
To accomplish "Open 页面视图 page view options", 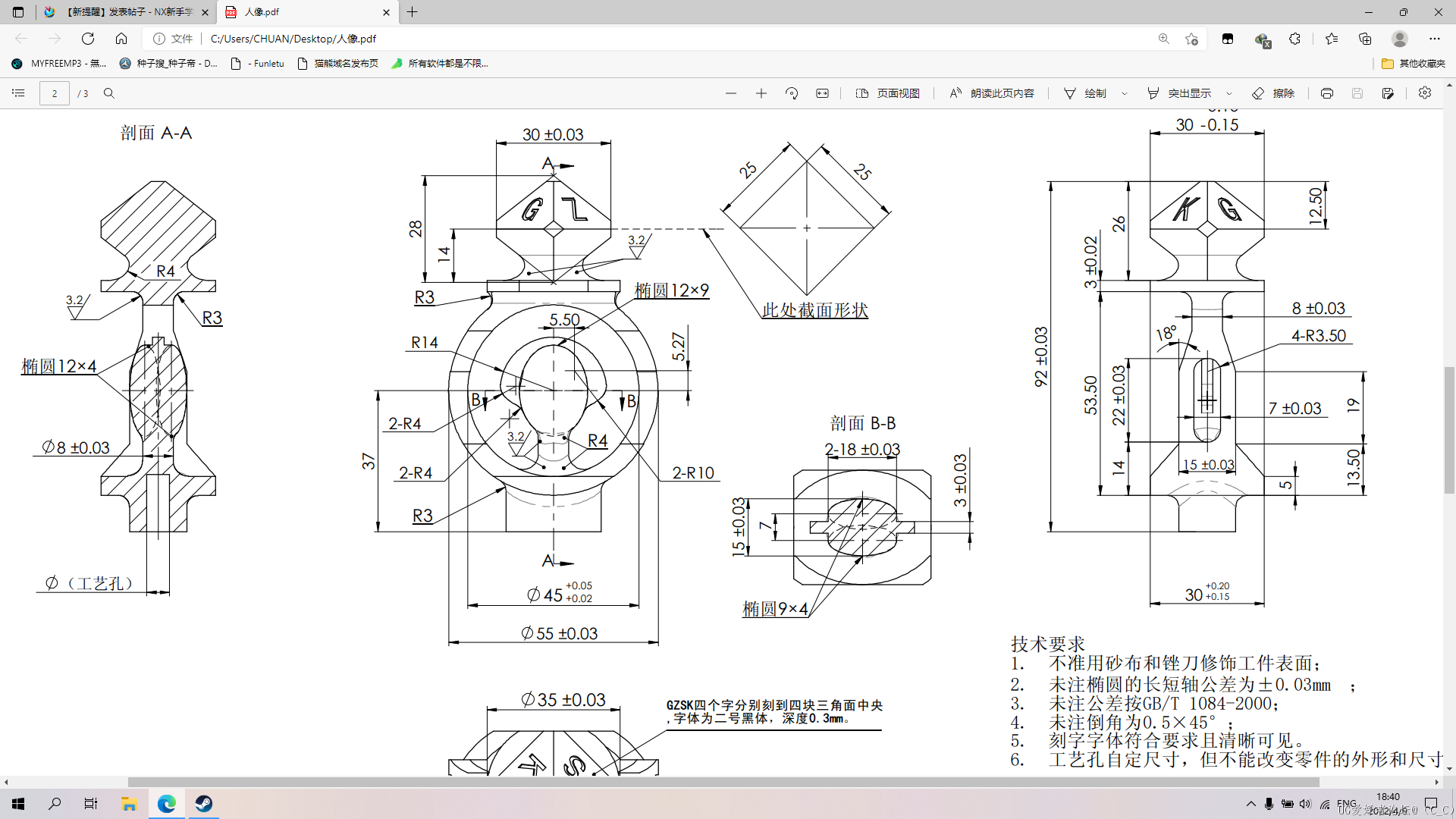I will pyautogui.click(x=888, y=93).
